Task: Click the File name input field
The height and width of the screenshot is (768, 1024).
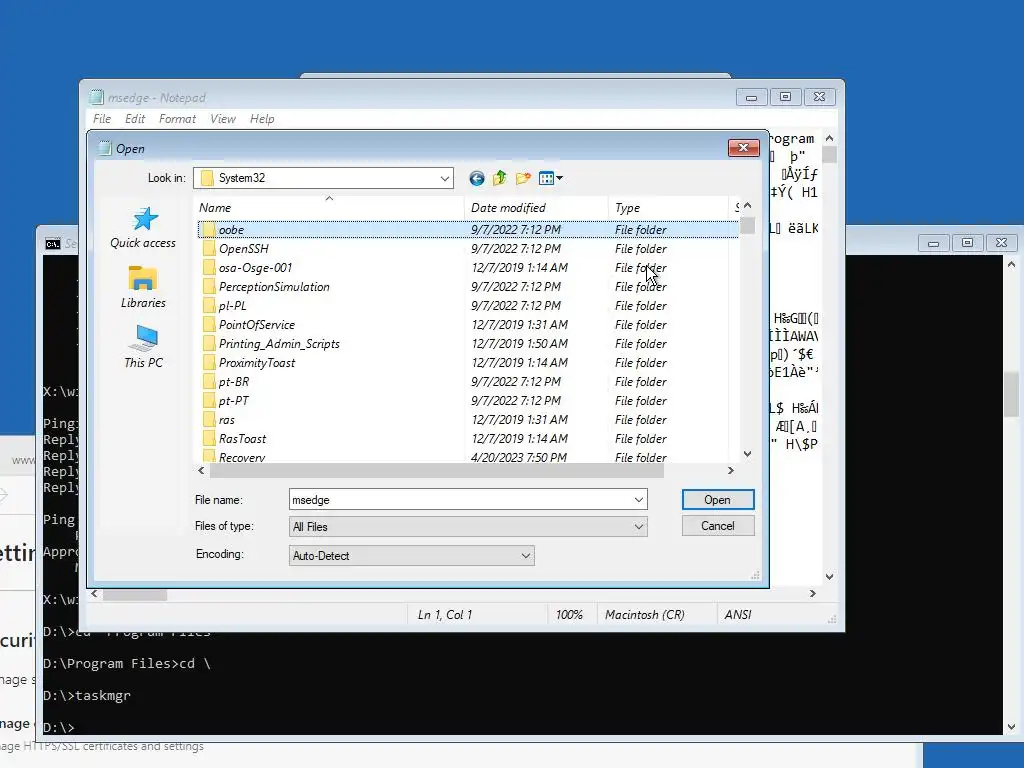Action: 468,500
